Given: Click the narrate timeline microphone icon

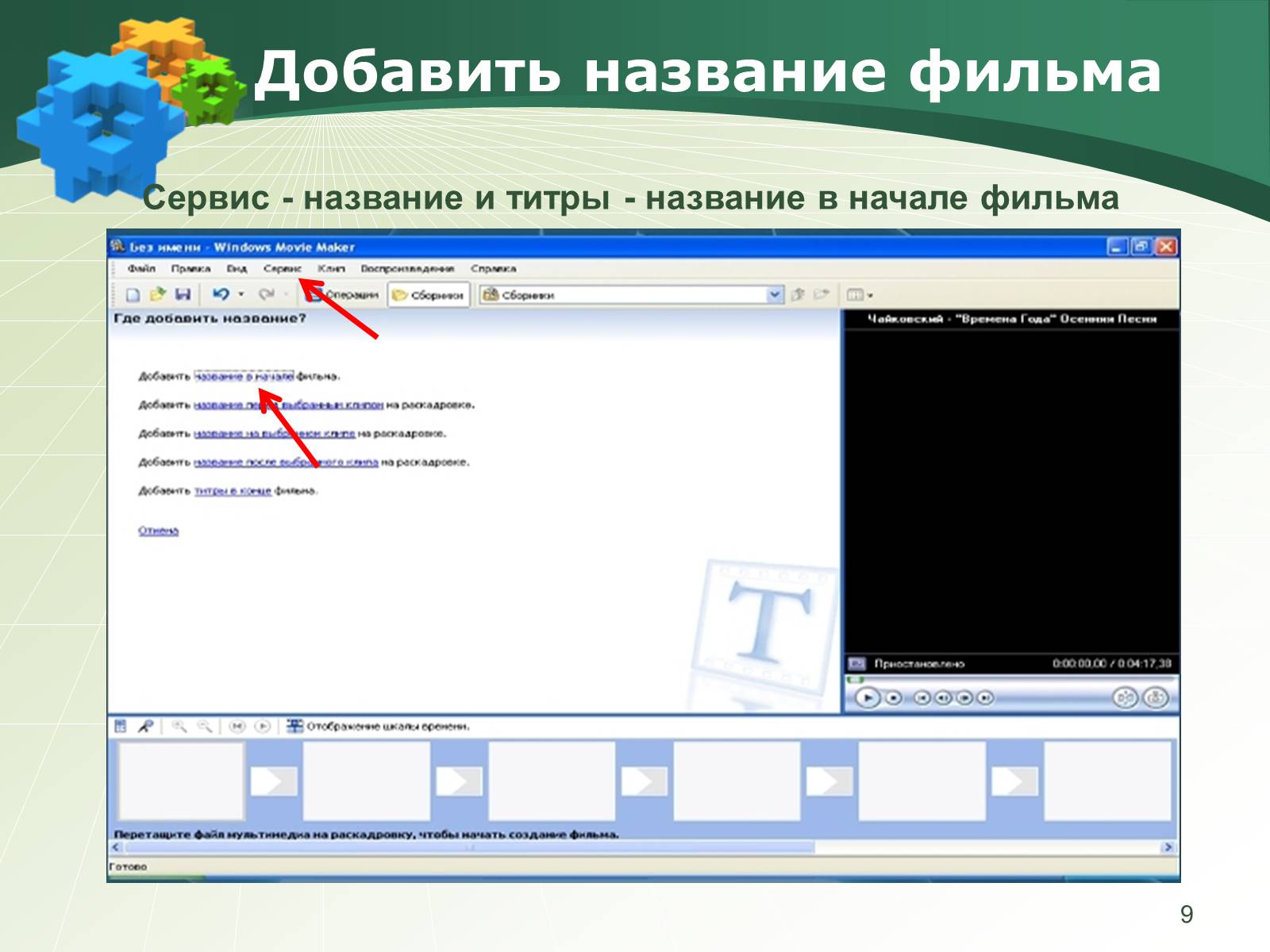Looking at the screenshot, I should point(144,726).
